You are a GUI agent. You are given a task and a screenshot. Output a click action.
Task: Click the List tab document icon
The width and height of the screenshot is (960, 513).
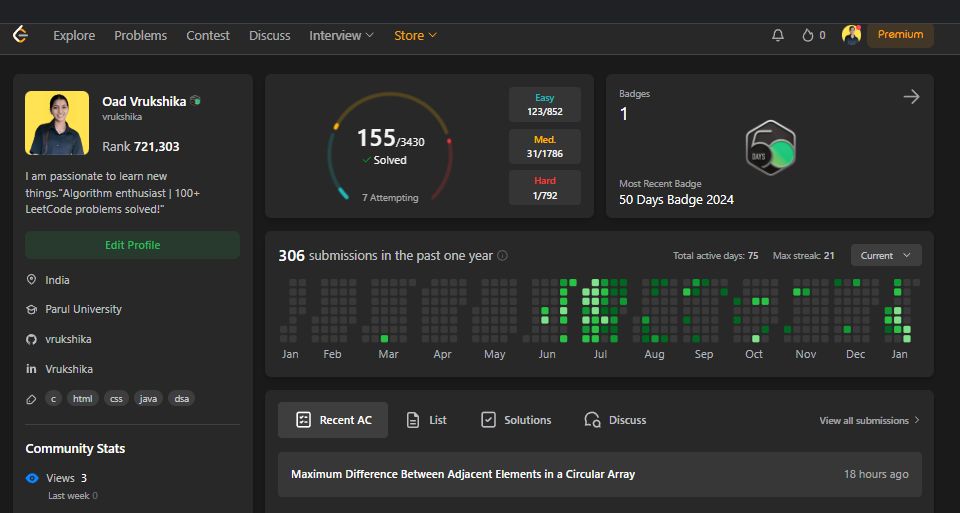tap(413, 420)
